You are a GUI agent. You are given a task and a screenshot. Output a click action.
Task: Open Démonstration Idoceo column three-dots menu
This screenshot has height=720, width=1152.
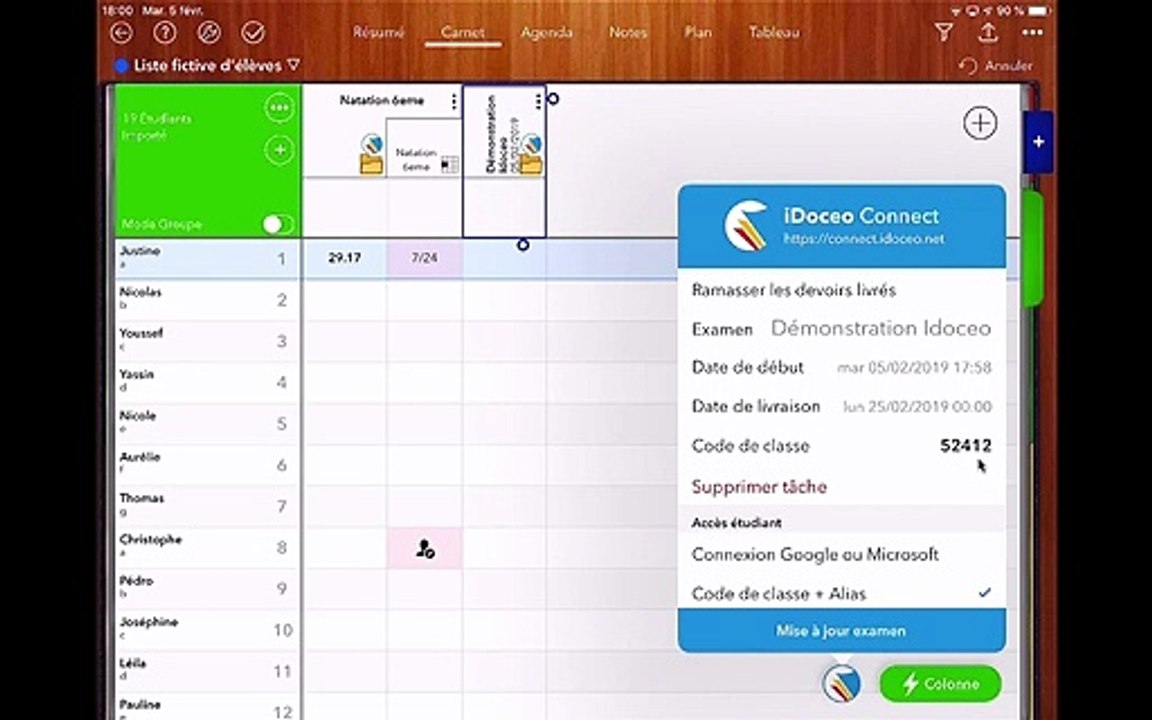pos(539,101)
